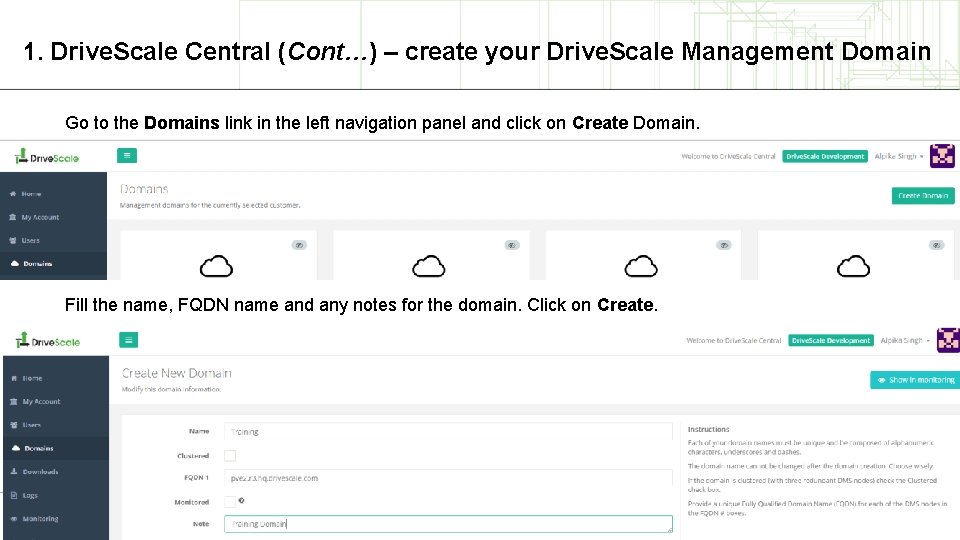Click the Domains cloud icon in the Create New Domain sidebar

16,448
